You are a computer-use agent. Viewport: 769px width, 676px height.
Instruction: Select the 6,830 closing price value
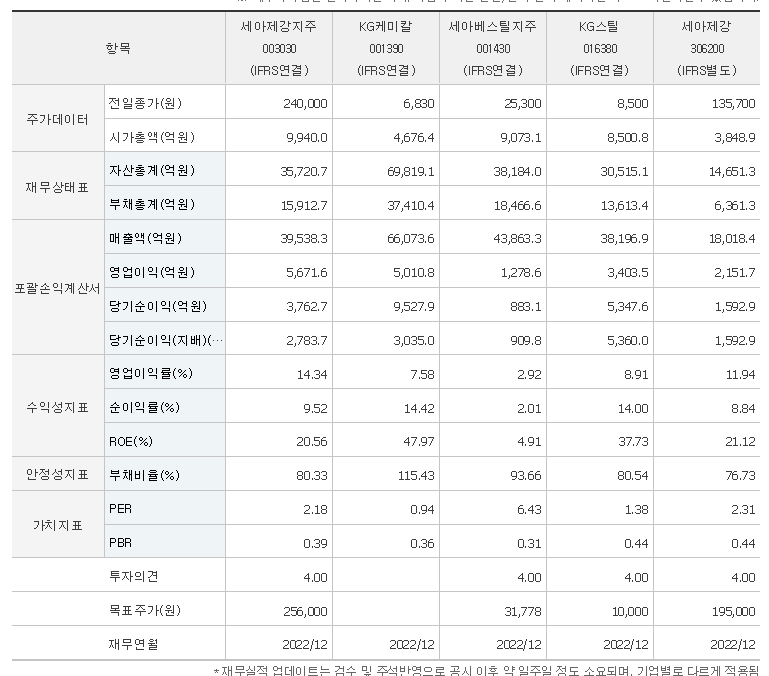419,104
